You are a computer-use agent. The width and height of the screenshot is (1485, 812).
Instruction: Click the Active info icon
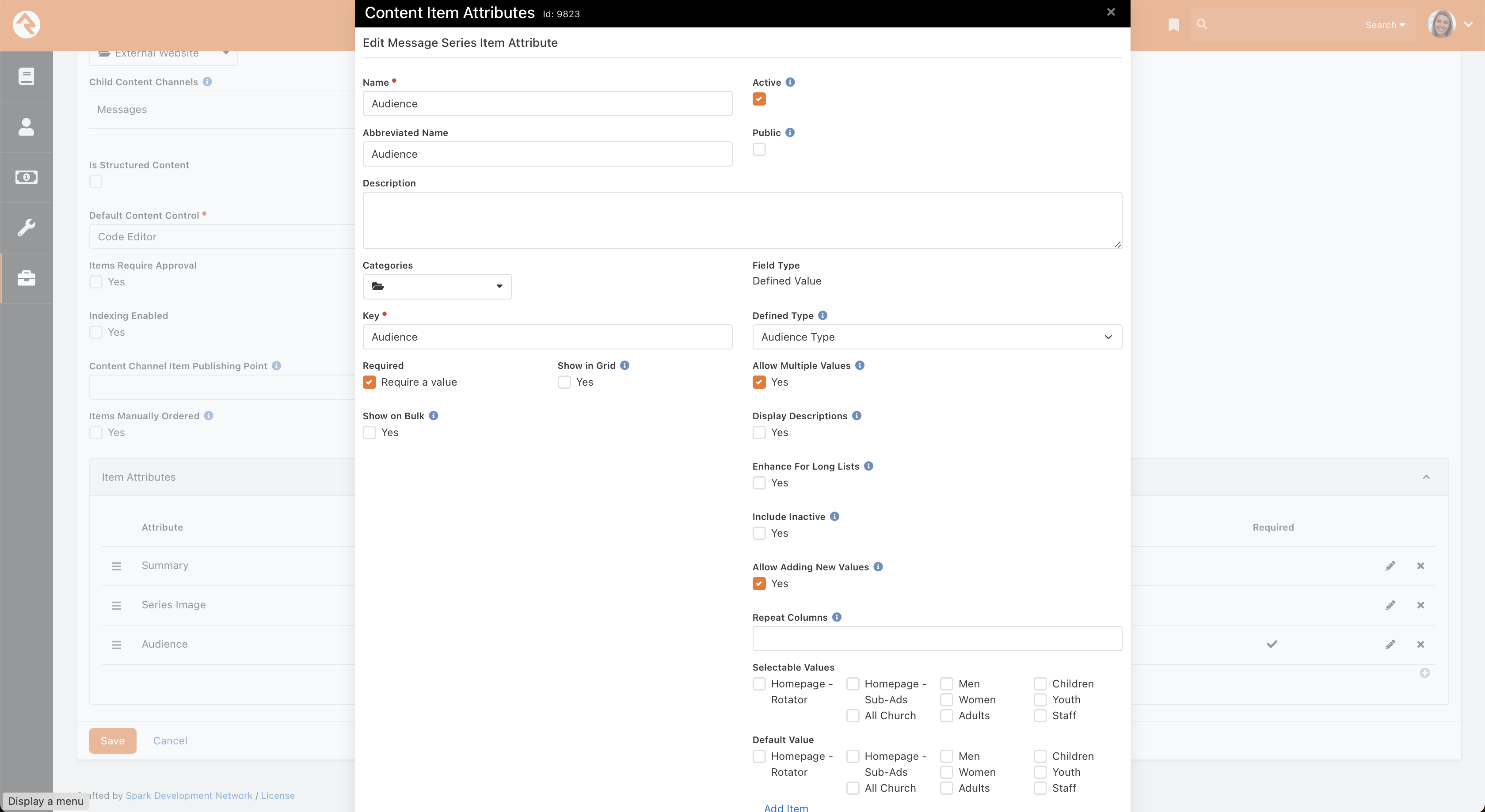pyautogui.click(x=790, y=82)
